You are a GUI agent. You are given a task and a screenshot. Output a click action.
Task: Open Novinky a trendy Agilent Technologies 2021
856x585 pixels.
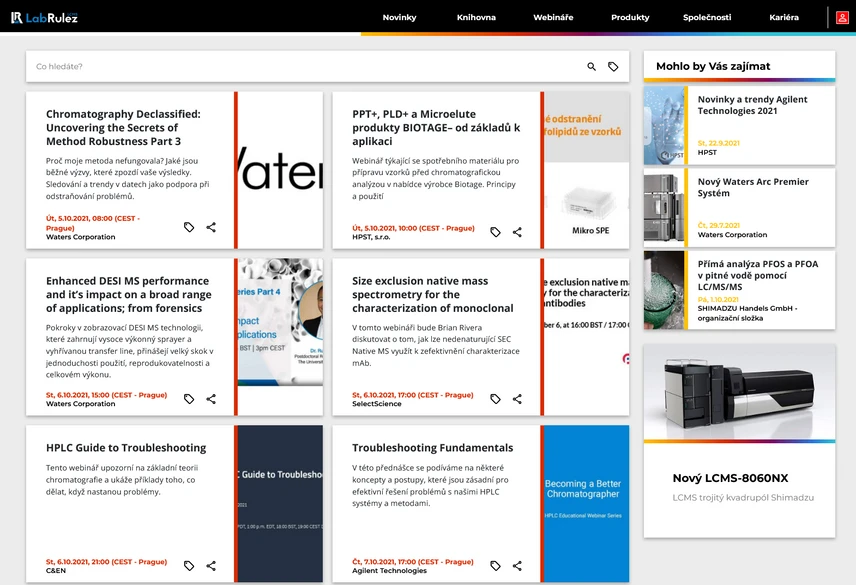(752, 105)
